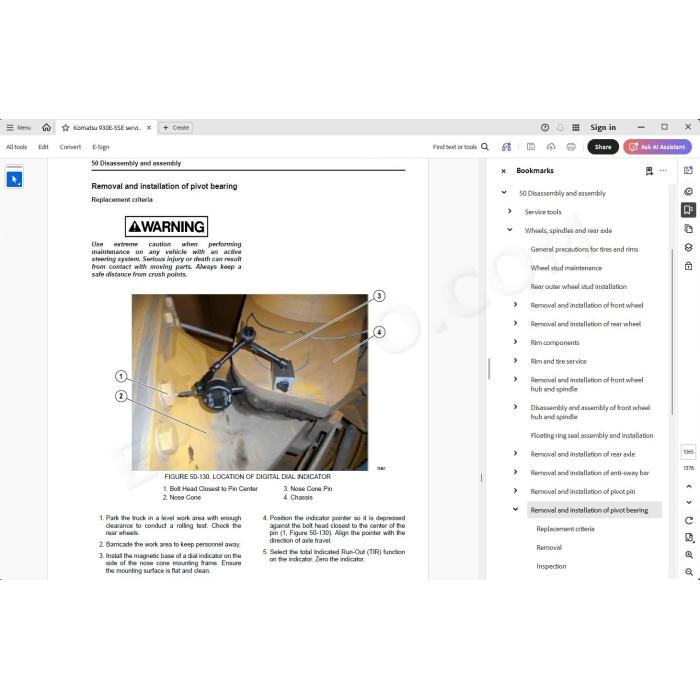This screenshot has height=700, width=700.
Task: Click the zoom in magnifier
Action: (689, 555)
